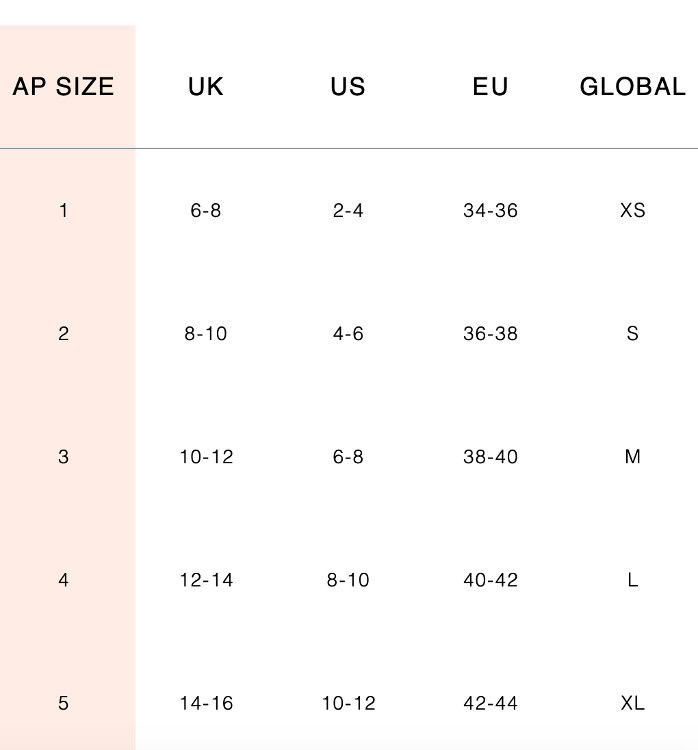The image size is (698, 750).
Task: Select AP size 1 in pink column
Action: click(63, 210)
